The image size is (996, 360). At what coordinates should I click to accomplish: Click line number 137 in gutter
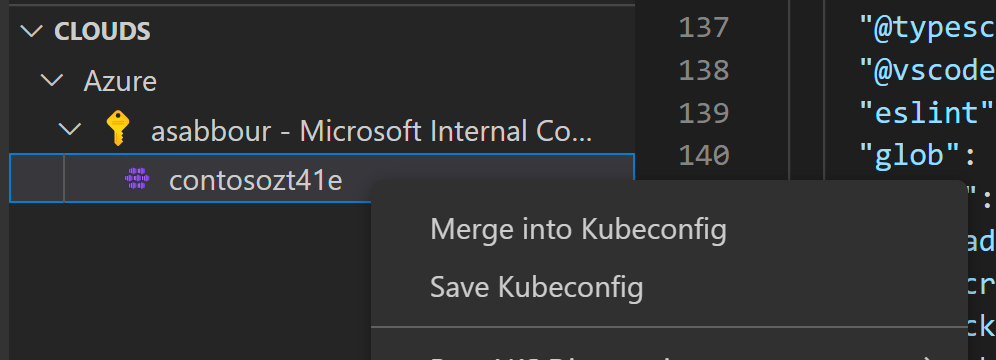tap(704, 28)
